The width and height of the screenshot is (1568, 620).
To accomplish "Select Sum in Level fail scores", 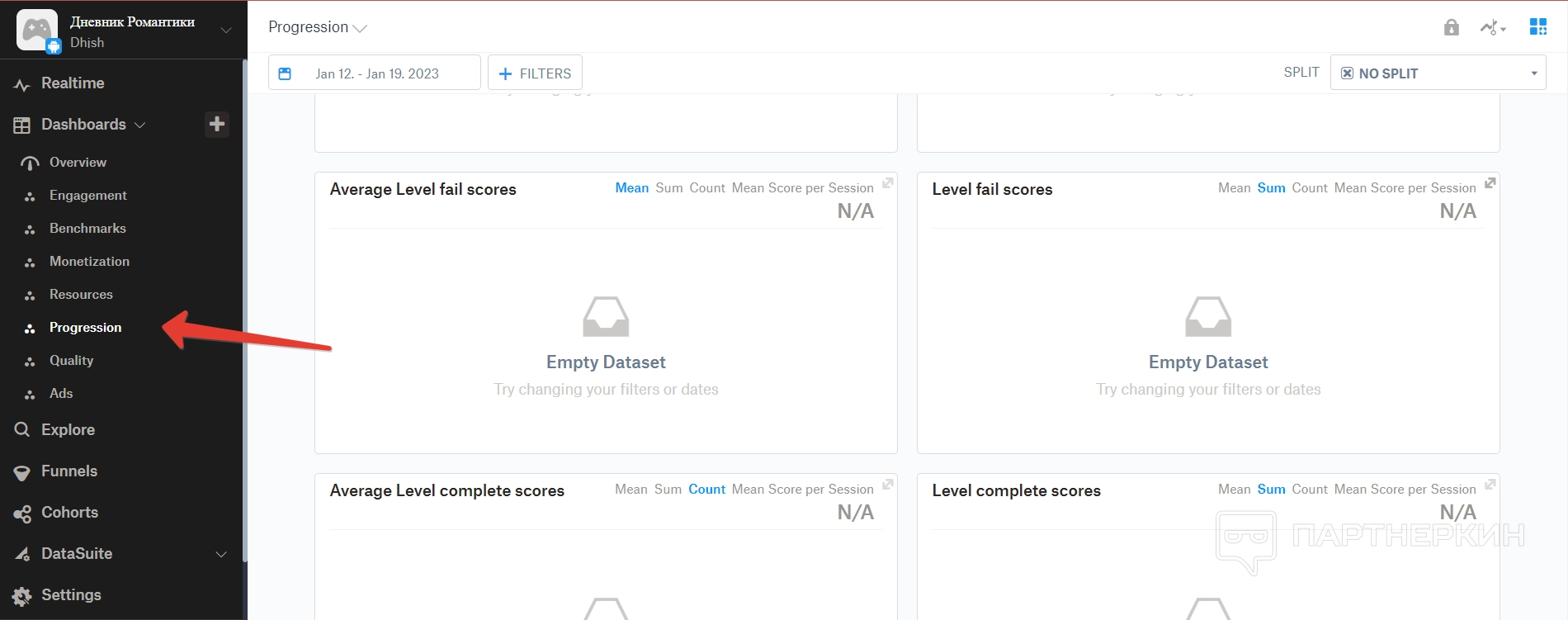I will pos(1272,188).
